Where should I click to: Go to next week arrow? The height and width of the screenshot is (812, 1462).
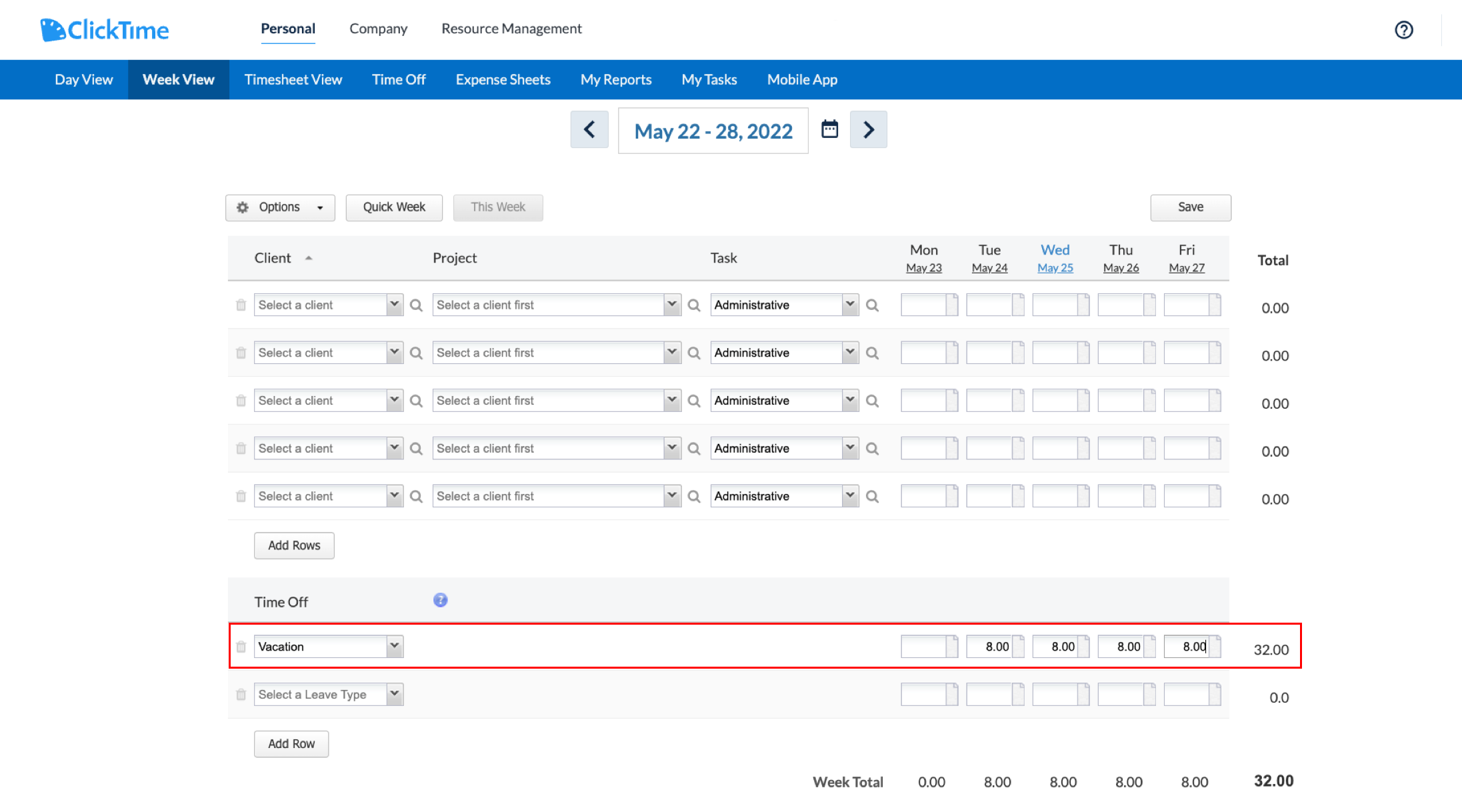(x=868, y=129)
